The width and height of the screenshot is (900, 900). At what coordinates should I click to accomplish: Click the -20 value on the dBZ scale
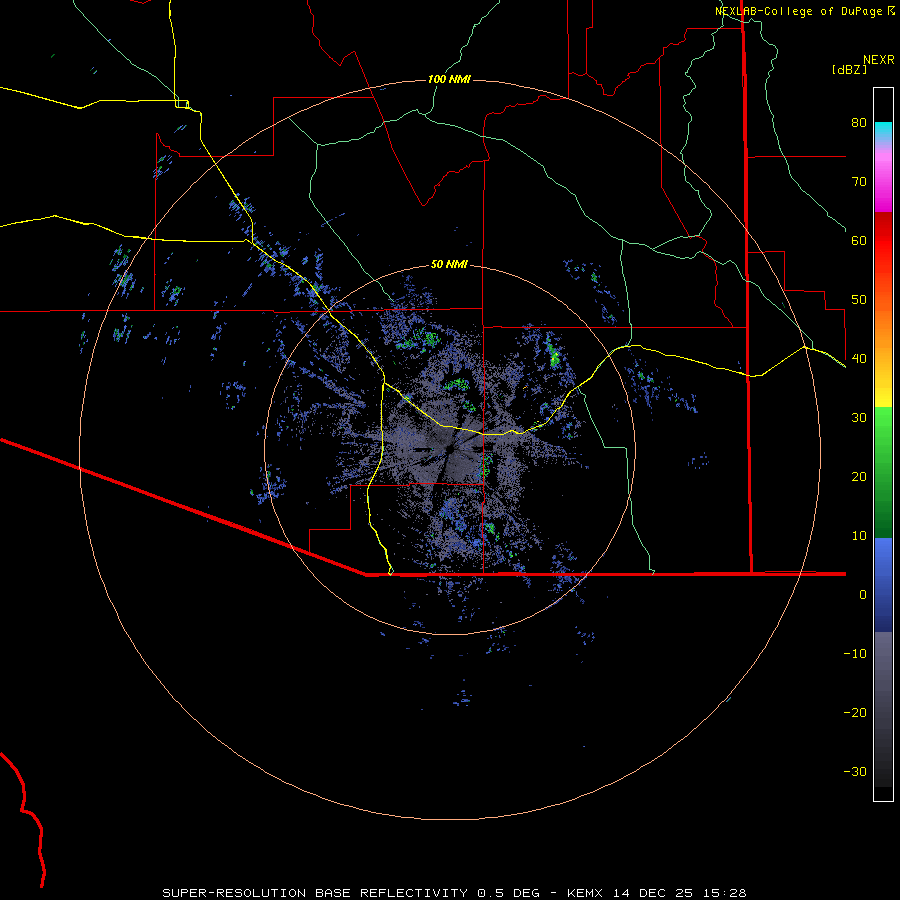click(855, 712)
